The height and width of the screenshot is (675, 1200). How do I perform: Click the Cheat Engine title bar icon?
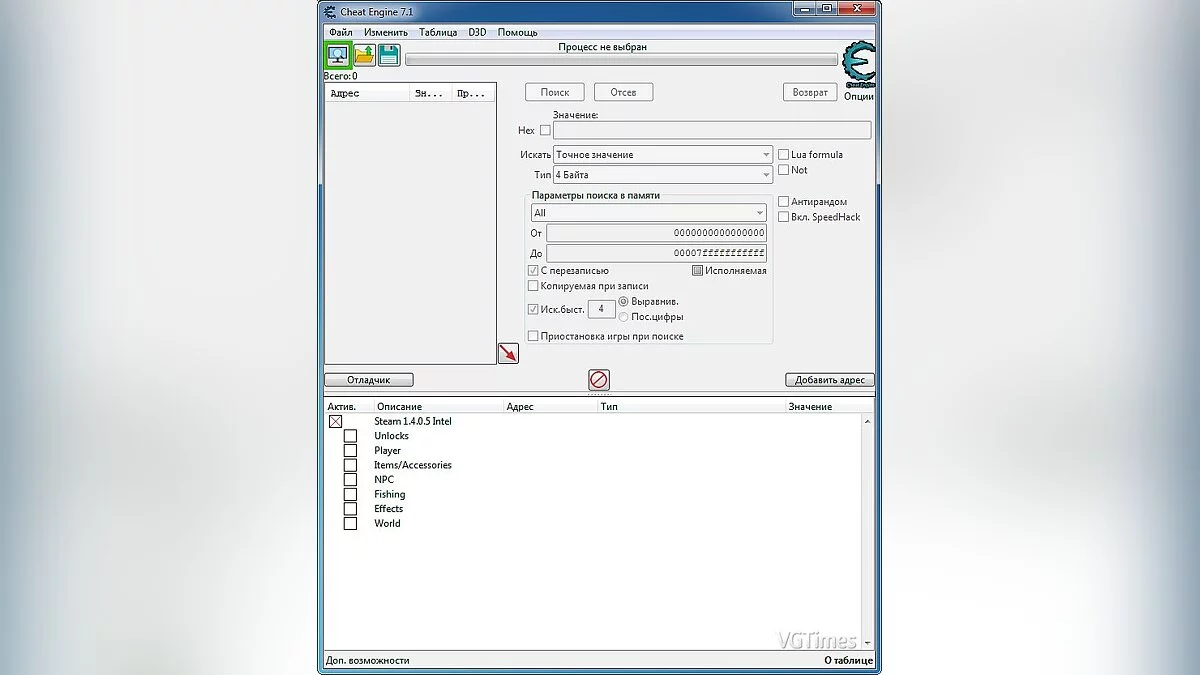coord(329,11)
